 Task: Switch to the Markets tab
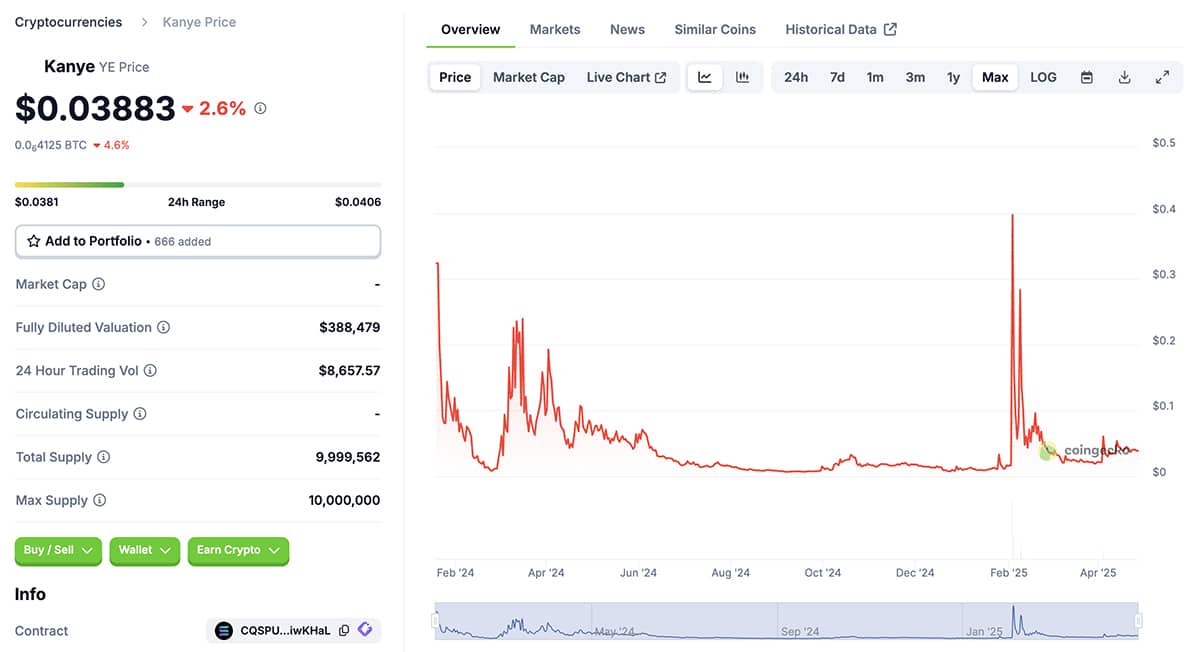(555, 29)
